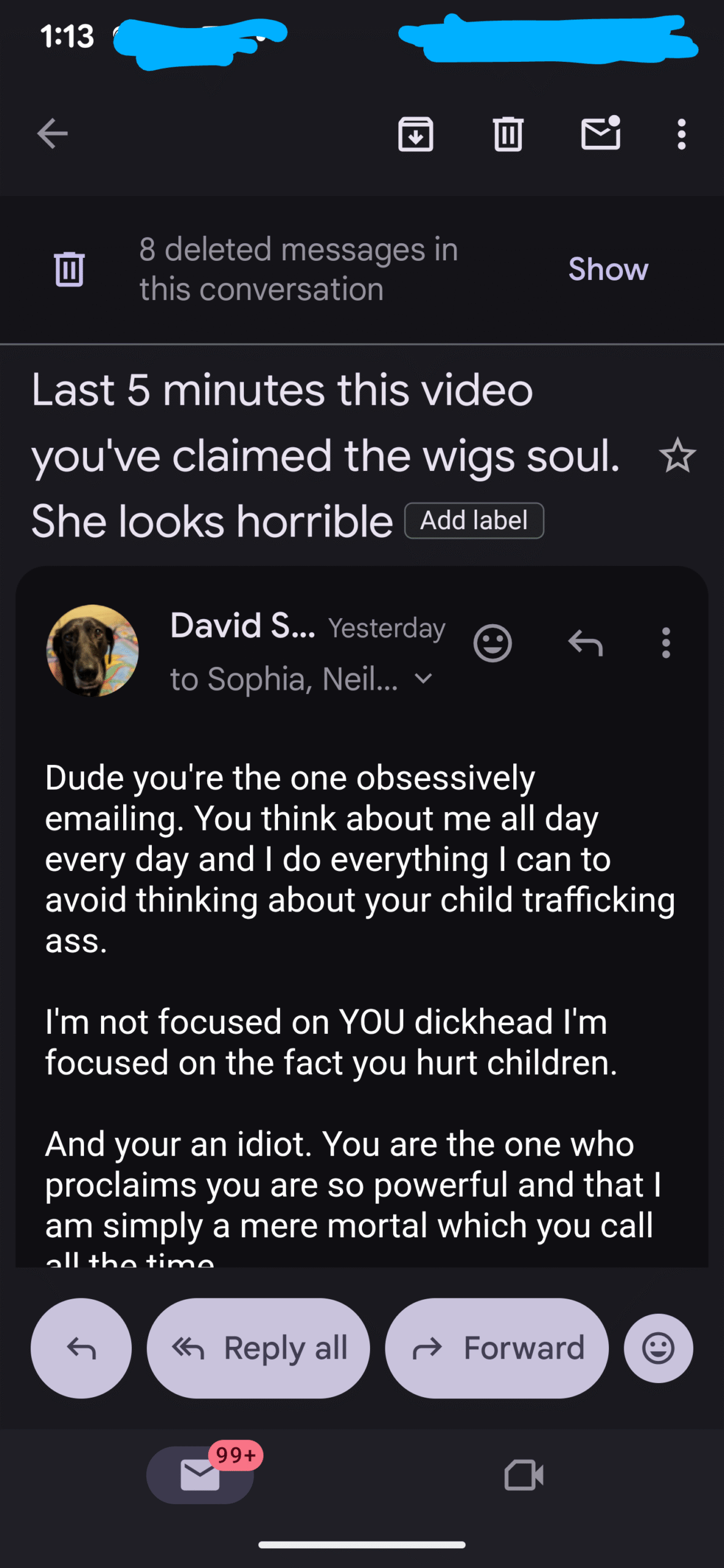
Task: Archive this email conversation
Action: point(416,134)
